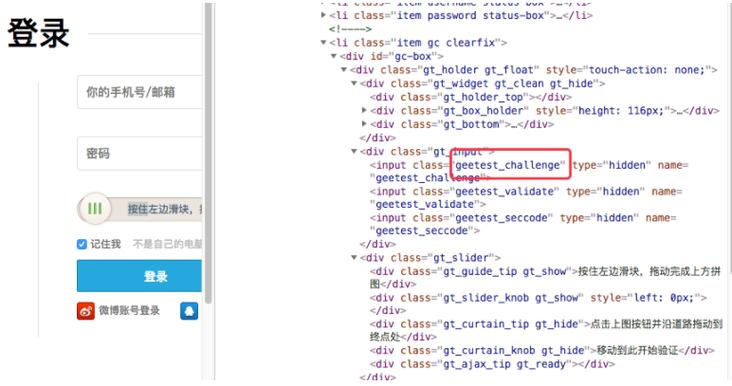
Task: Select the geetest_challenge input element line
Action: click(529, 171)
